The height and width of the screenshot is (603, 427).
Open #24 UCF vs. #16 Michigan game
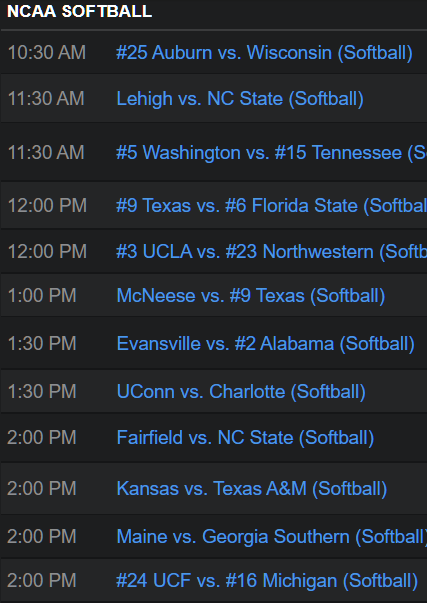[267, 581]
